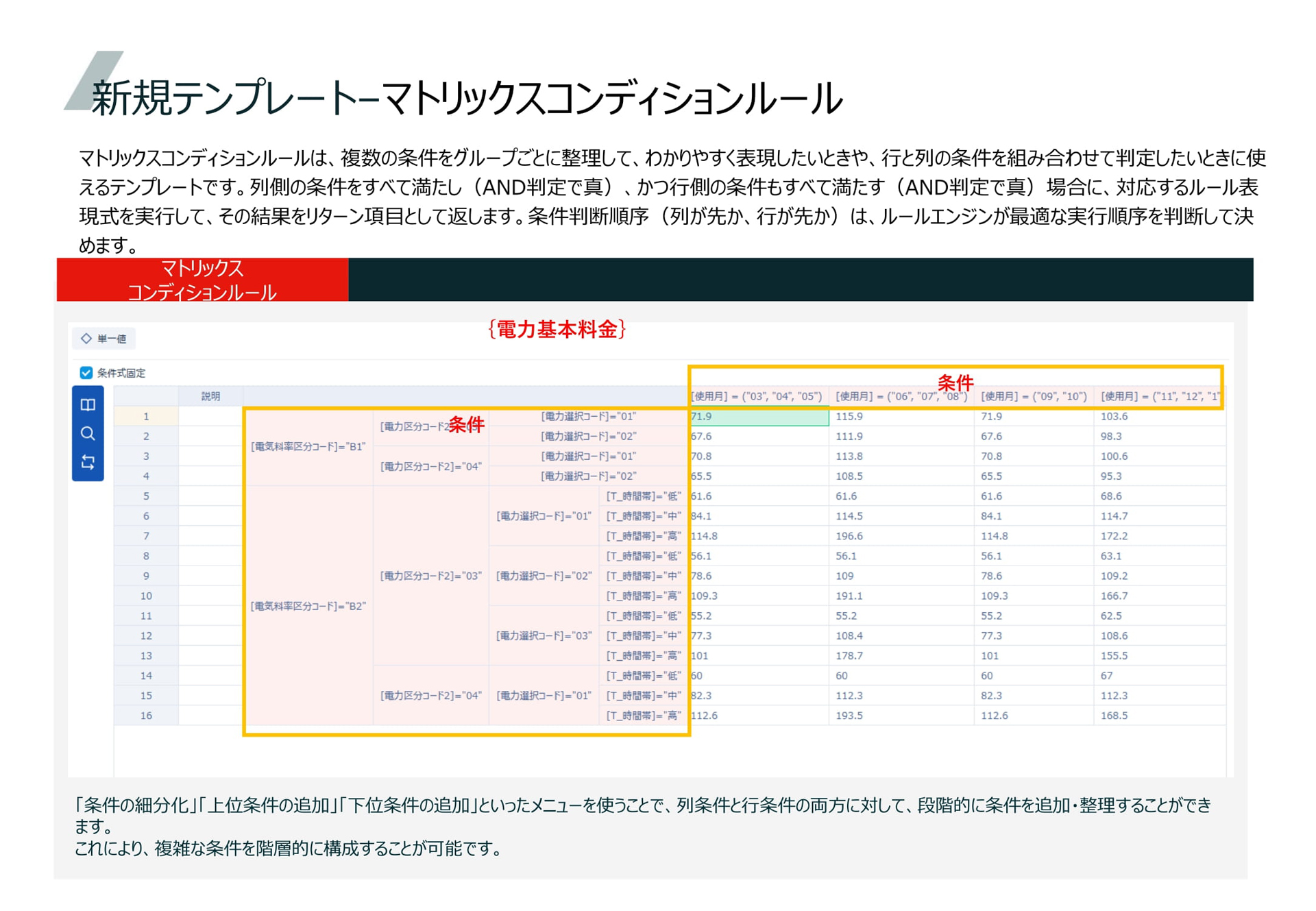Click the 67 value cell in row 14
This screenshot has height=911, width=1316.
click(x=1160, y=675)
